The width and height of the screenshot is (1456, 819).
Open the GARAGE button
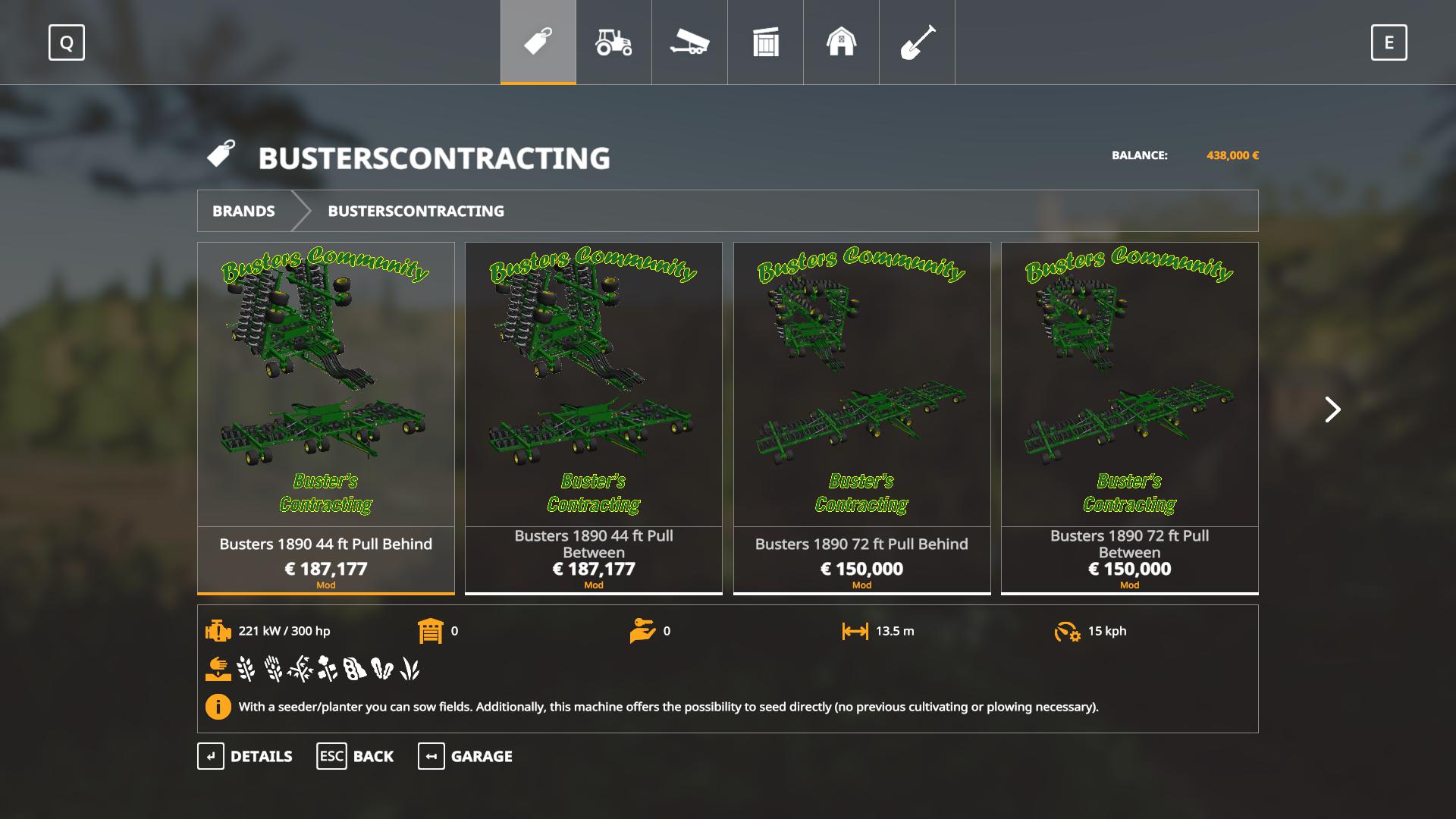465,756
